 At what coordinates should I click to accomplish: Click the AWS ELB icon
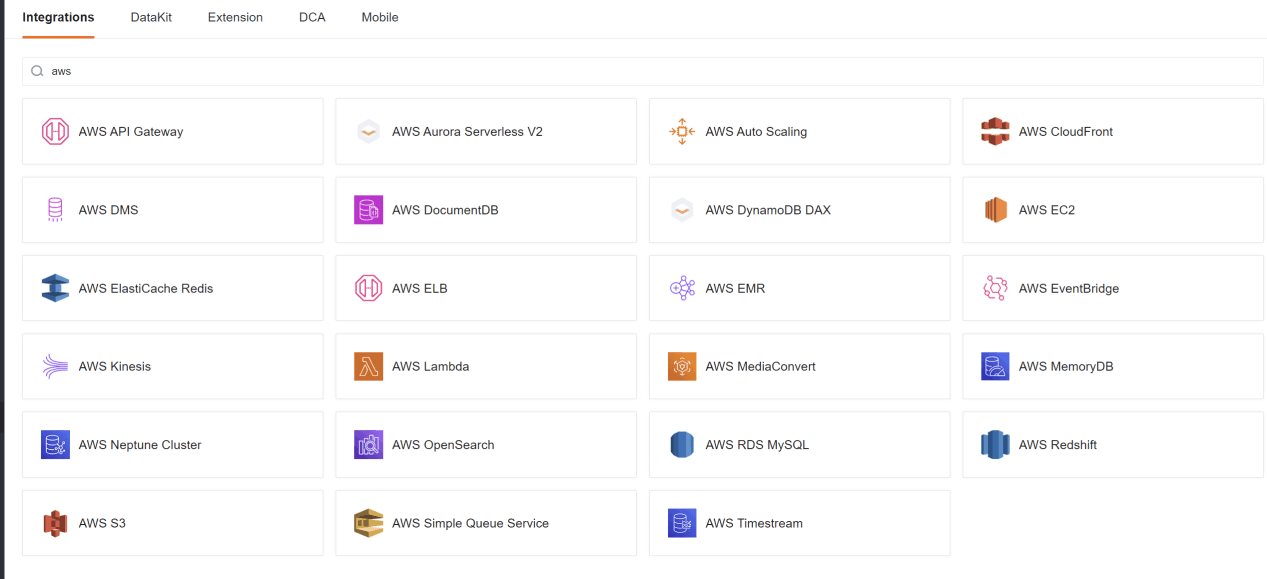click(369, 288)
